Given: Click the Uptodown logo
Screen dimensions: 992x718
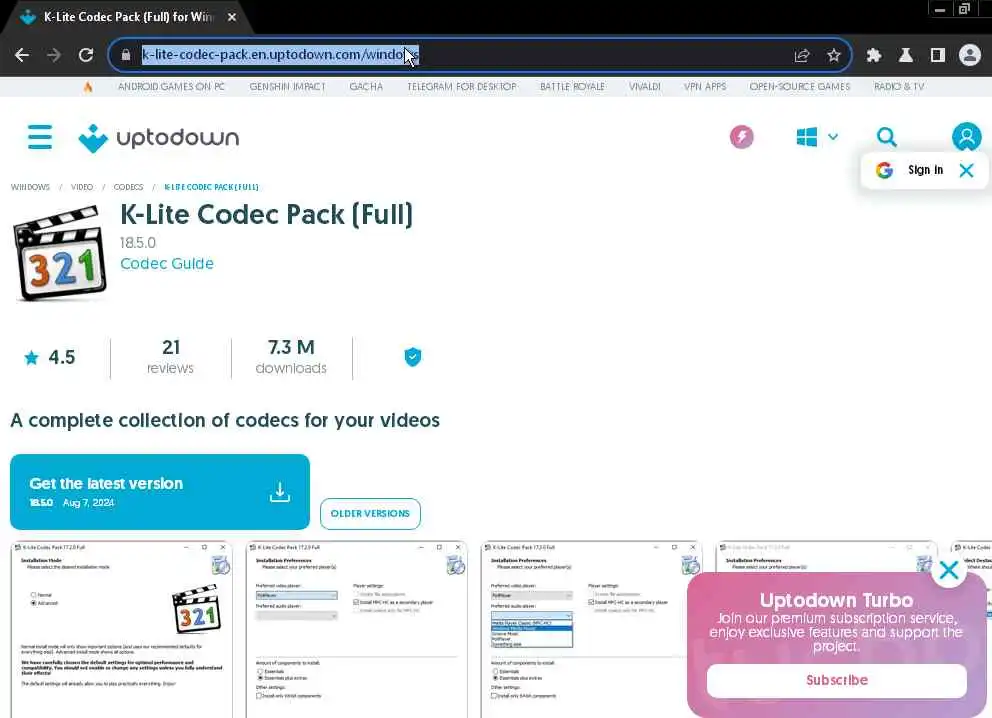Looking at the screenshot, I should 159,138.
